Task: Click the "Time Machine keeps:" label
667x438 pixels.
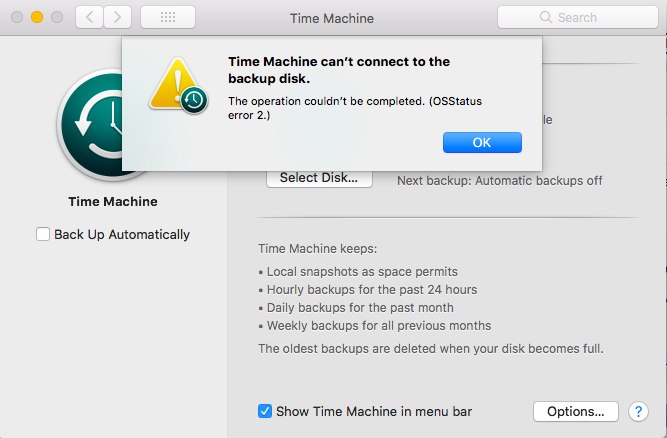Action: click(x=317, y=248)
